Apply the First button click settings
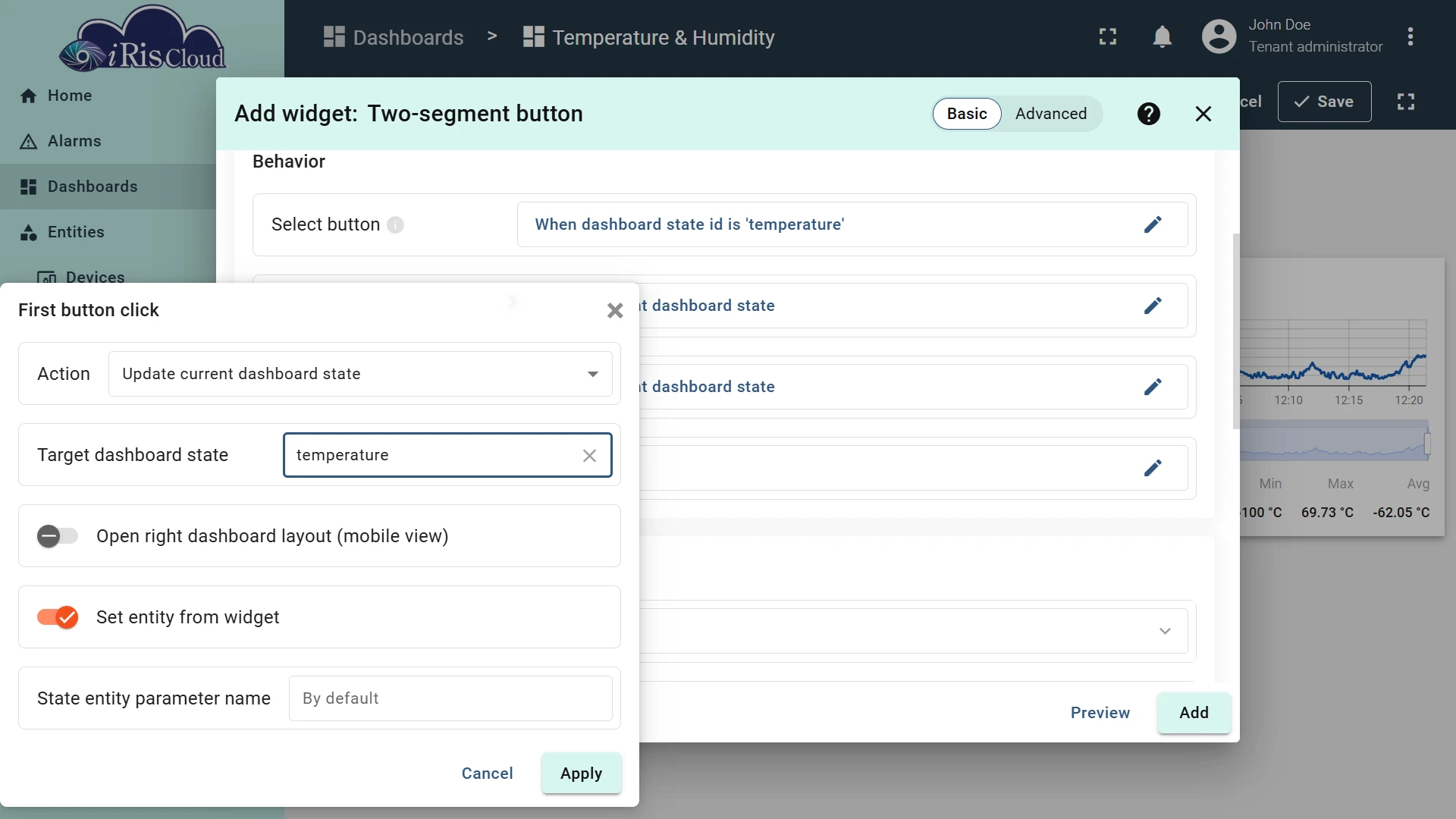1456x819 pixels. (581, 773)
